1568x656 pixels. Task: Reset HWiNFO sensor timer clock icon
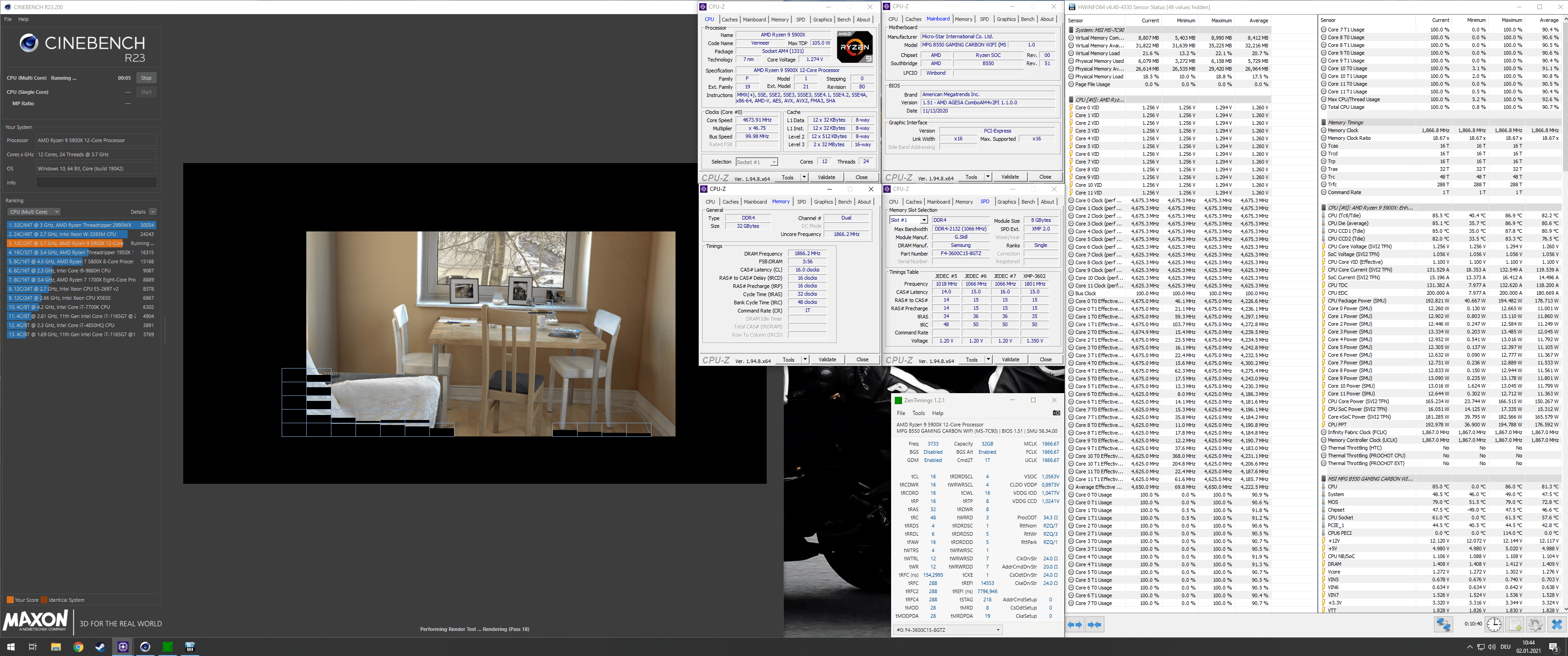1494,625
